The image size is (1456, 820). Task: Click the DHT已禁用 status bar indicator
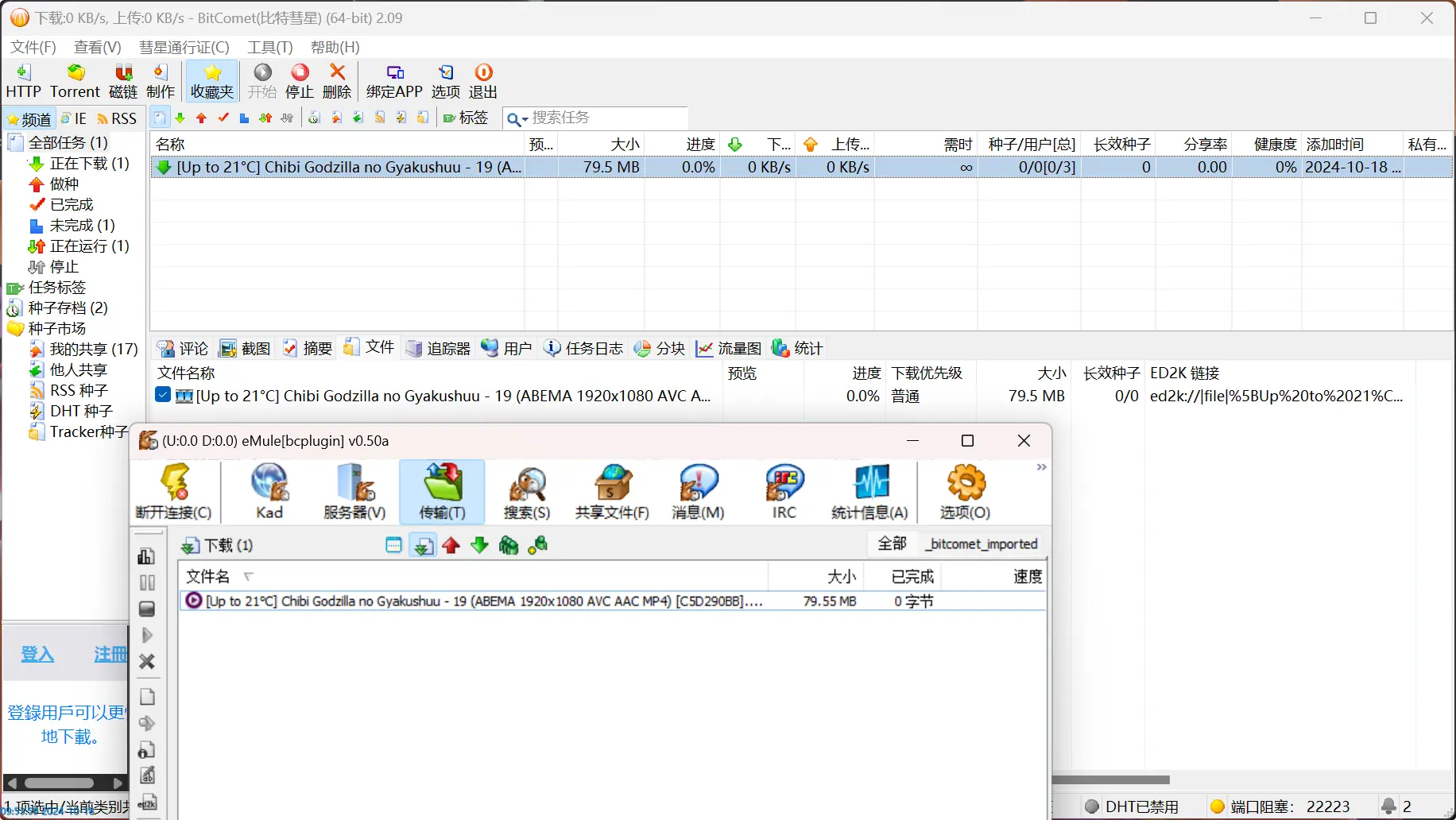(x=1132, y=806)
